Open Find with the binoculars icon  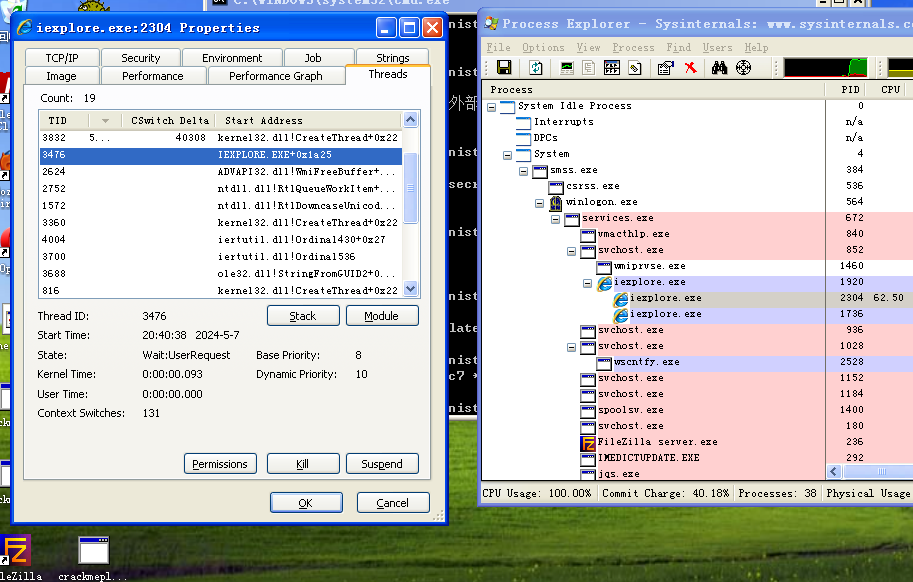click(719, 68)
